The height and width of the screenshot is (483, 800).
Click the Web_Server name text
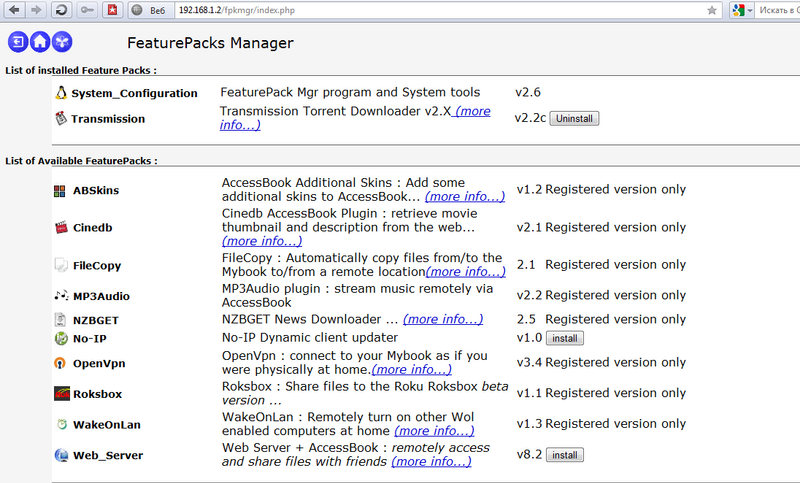108,455
